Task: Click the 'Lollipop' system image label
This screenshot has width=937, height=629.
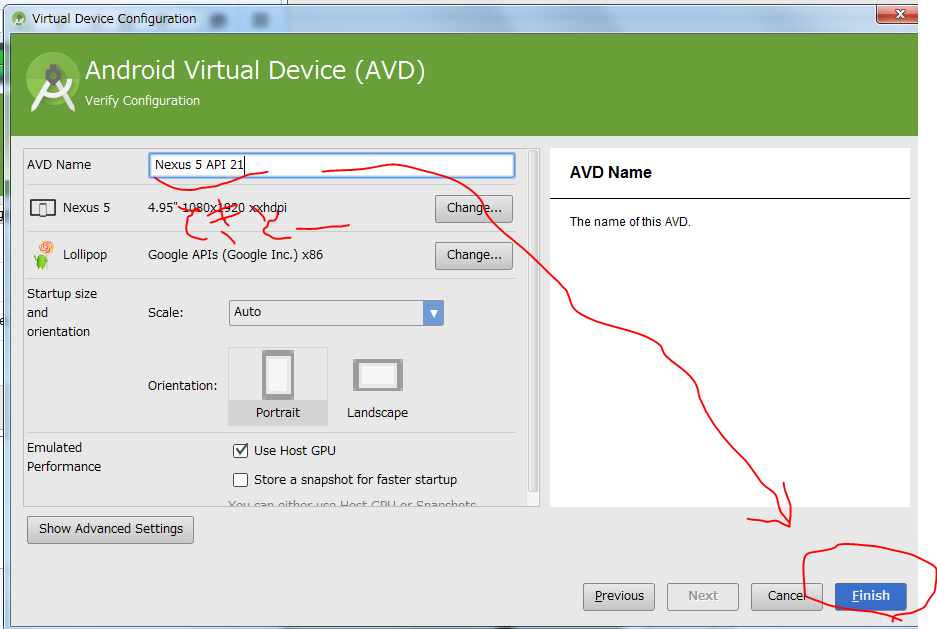Action: pyautogui.click(x=85, y=255)
